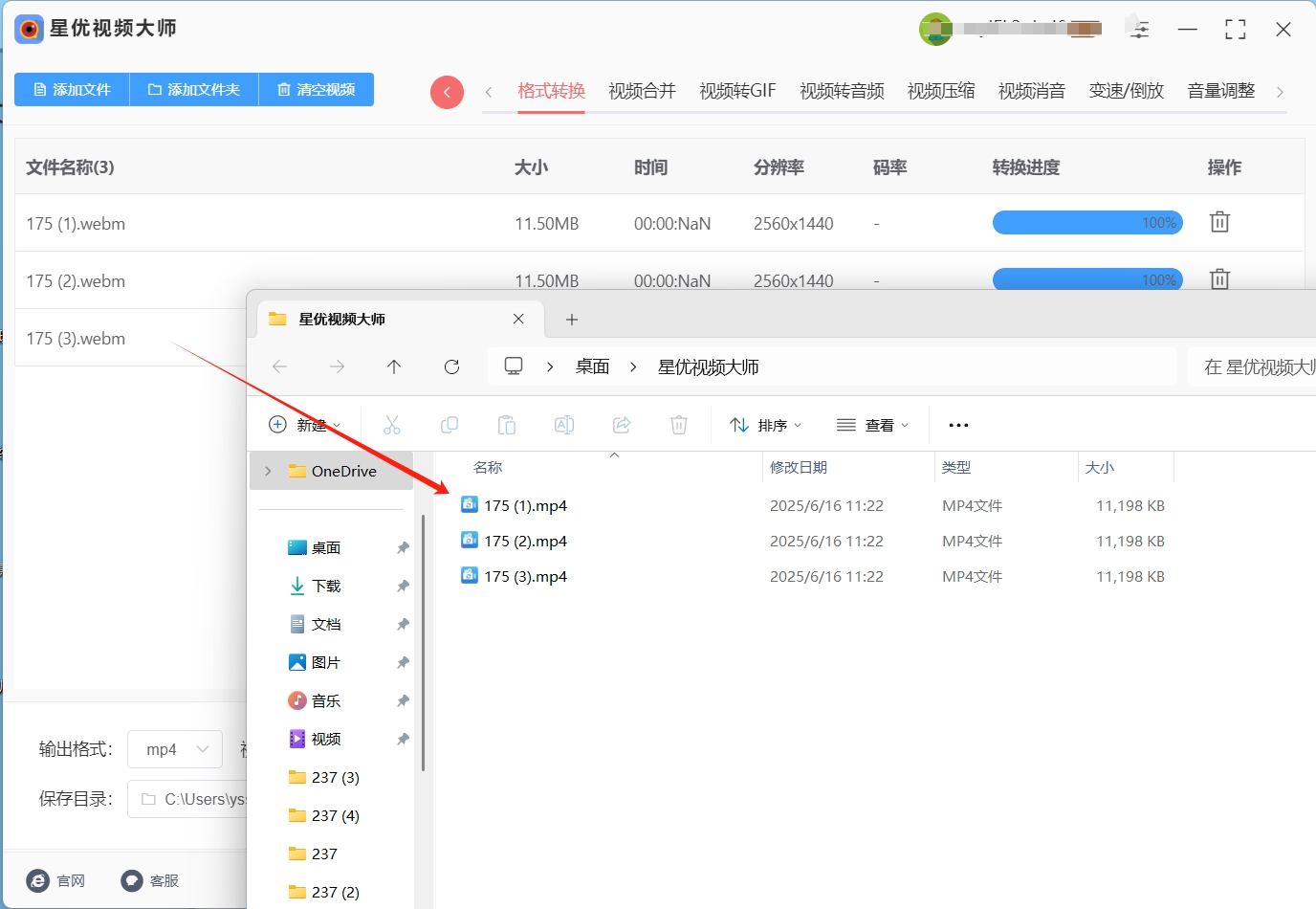Switch to the 视频转音频 tab

coord(842,91)
